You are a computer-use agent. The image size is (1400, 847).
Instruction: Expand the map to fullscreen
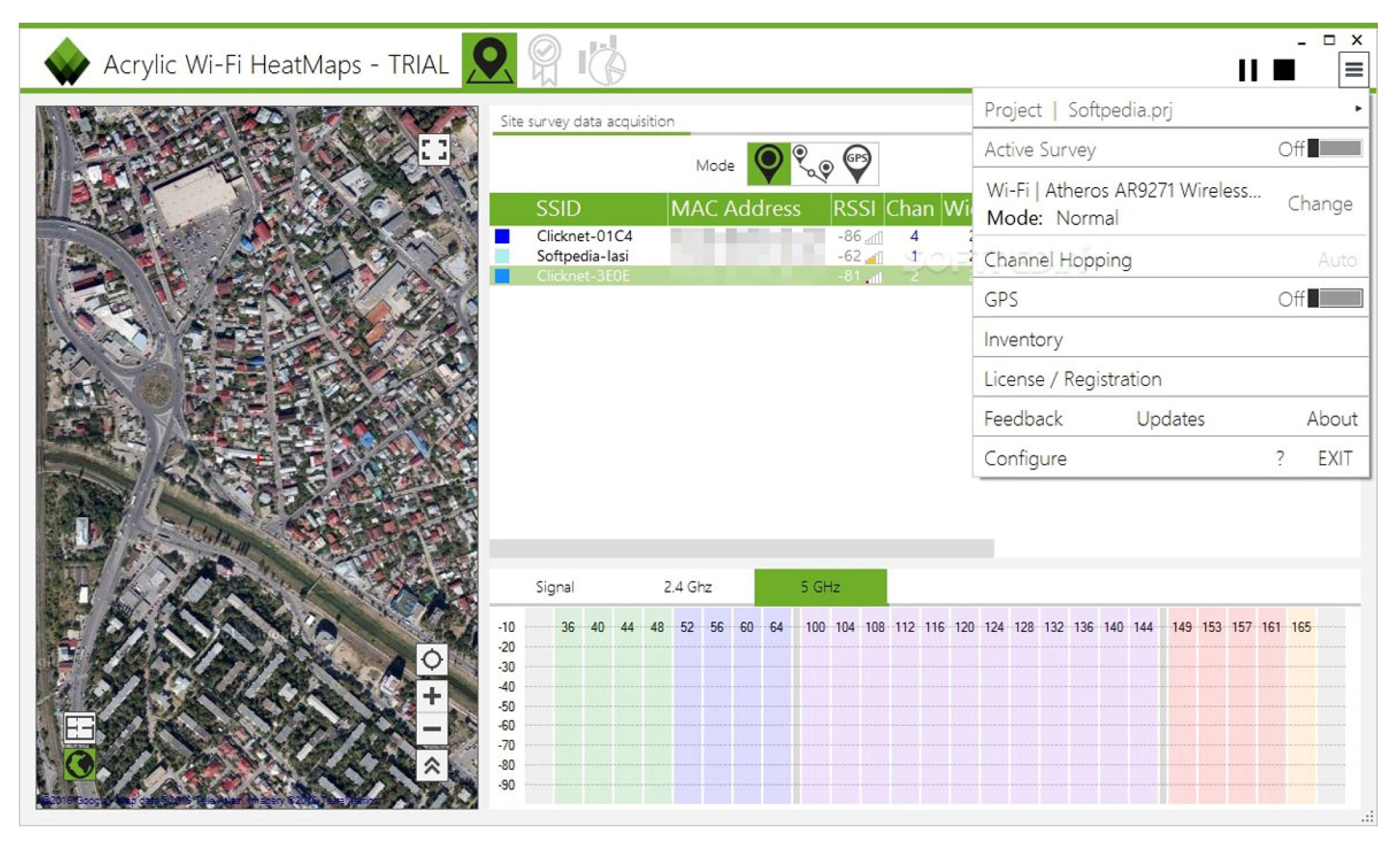[434, 150]
